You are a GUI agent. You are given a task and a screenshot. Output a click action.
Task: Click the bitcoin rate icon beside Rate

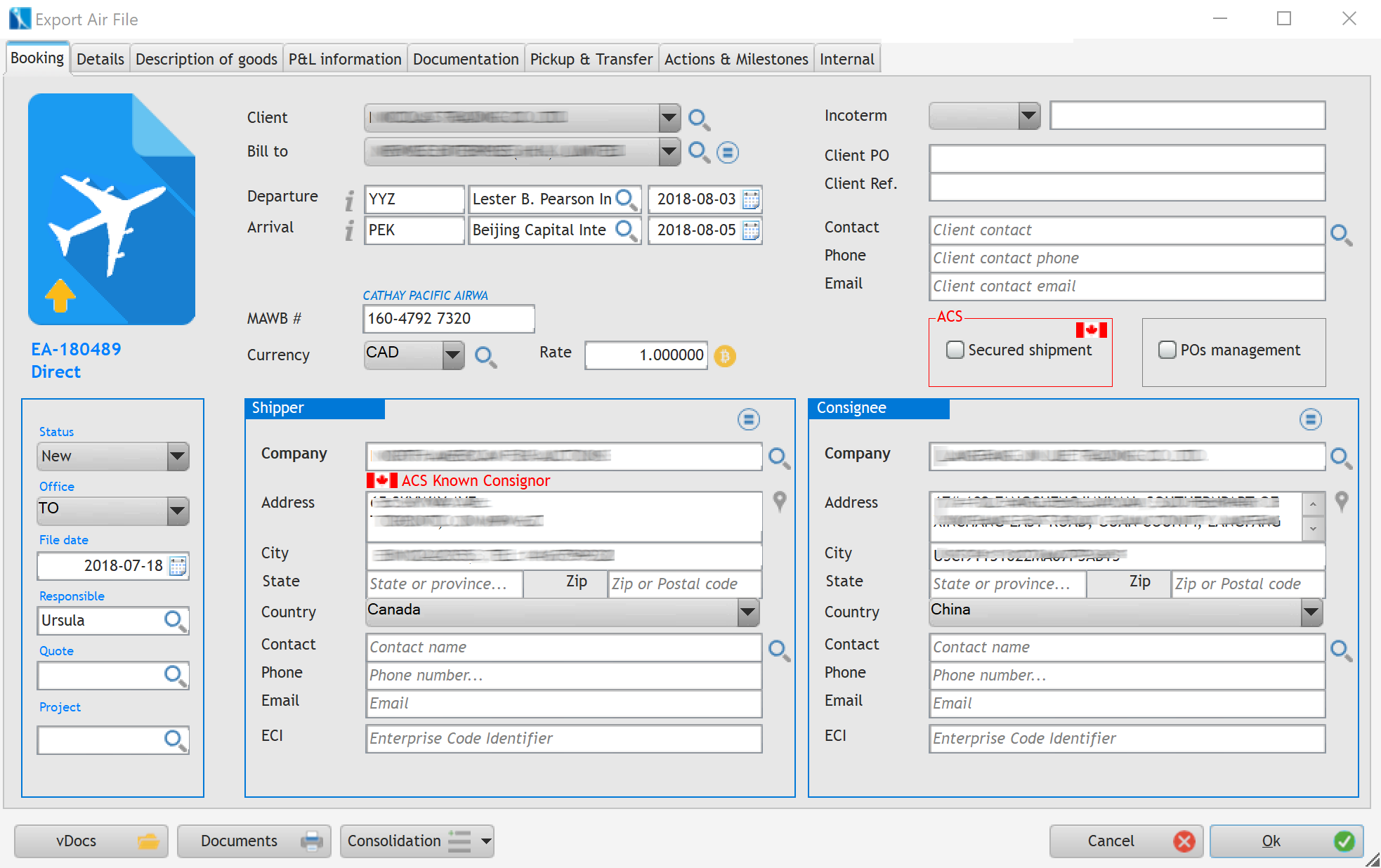[x=725, y=356]
